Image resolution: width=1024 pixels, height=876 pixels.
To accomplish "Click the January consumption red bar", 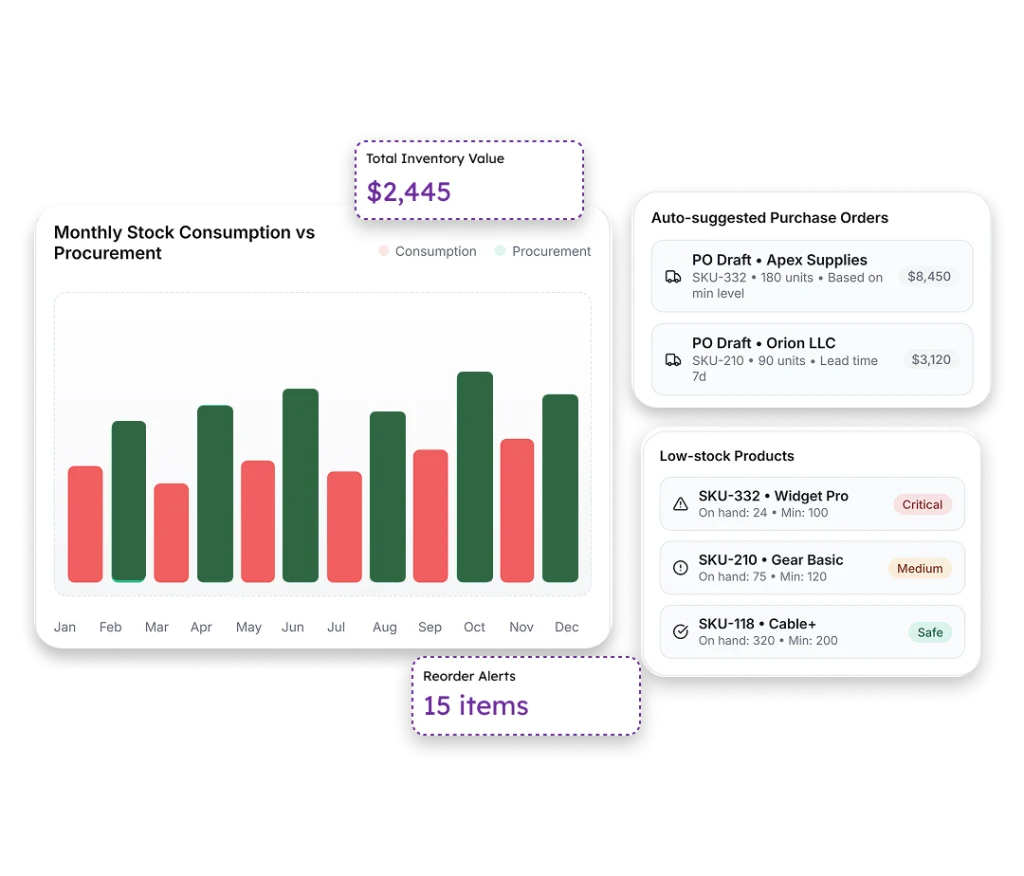I will coord(85,524).
